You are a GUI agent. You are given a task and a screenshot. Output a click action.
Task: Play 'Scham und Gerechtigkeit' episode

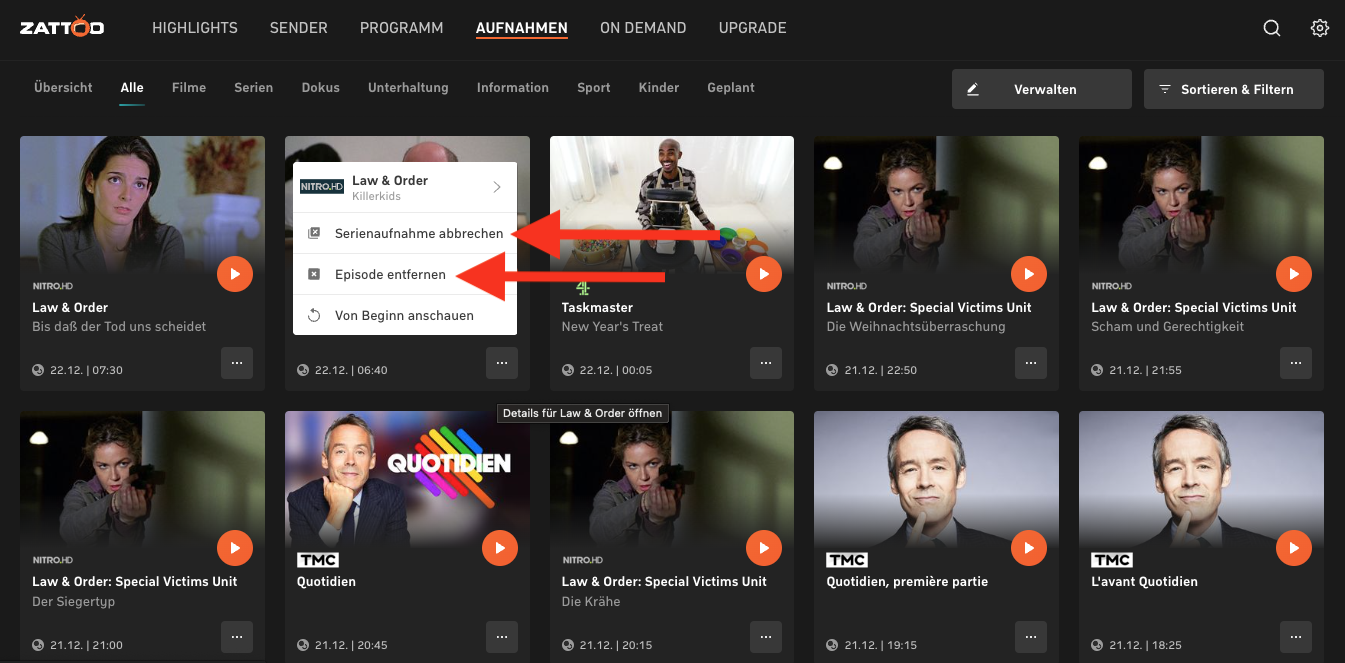click(1294, 273)
